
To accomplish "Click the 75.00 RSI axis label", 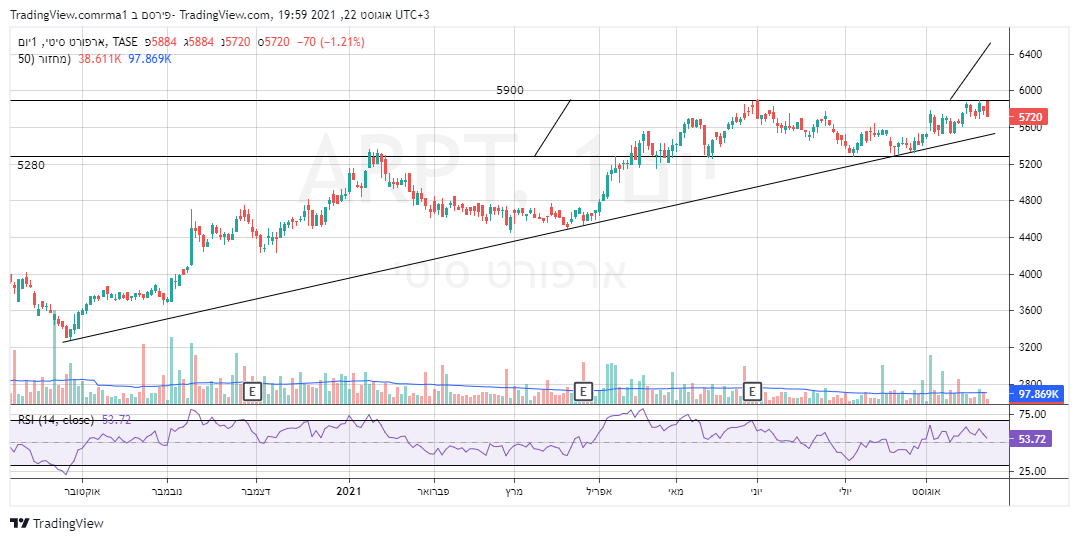I will (x=1032, y=414).
